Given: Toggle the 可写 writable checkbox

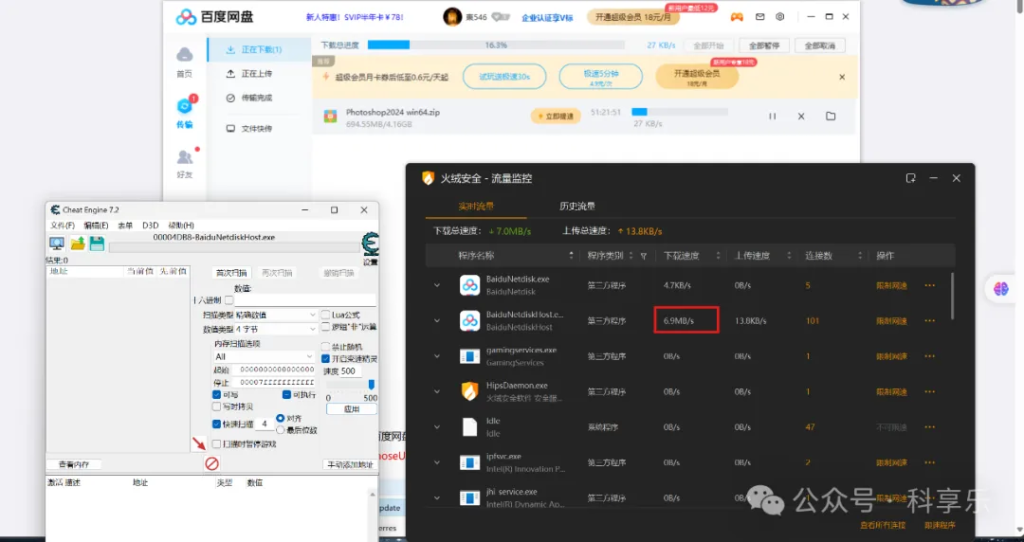Looking at the screenshot, I should pyautogui.click(x=216, y=394).
